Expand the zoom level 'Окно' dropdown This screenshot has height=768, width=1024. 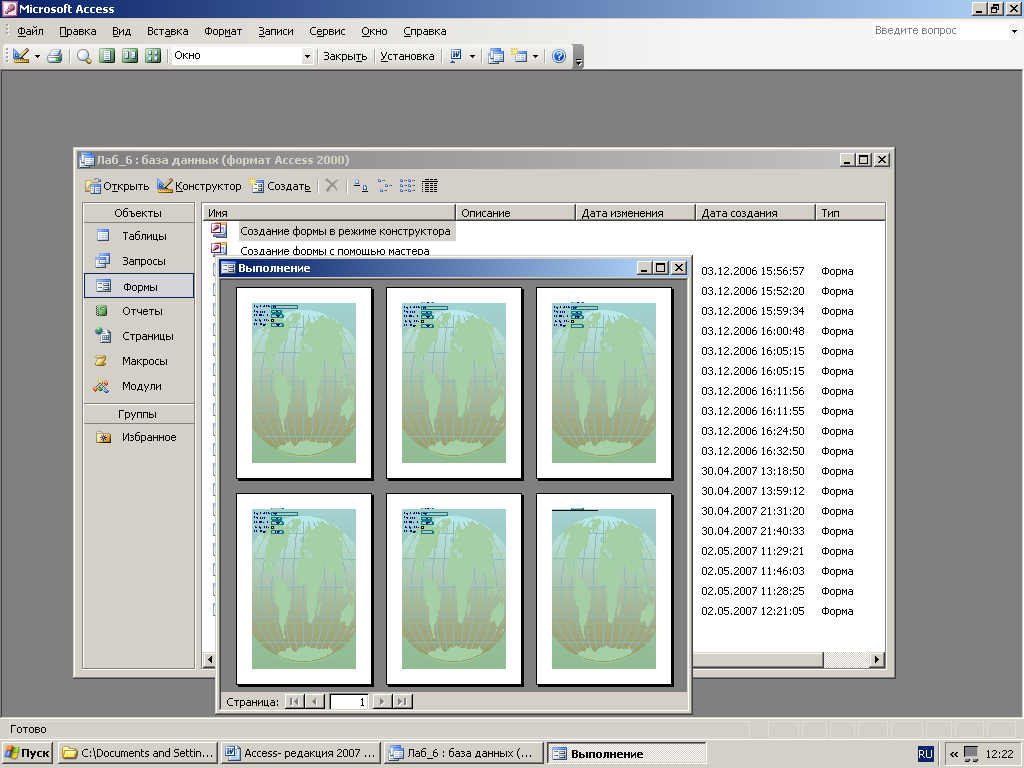tap(308, 56)
